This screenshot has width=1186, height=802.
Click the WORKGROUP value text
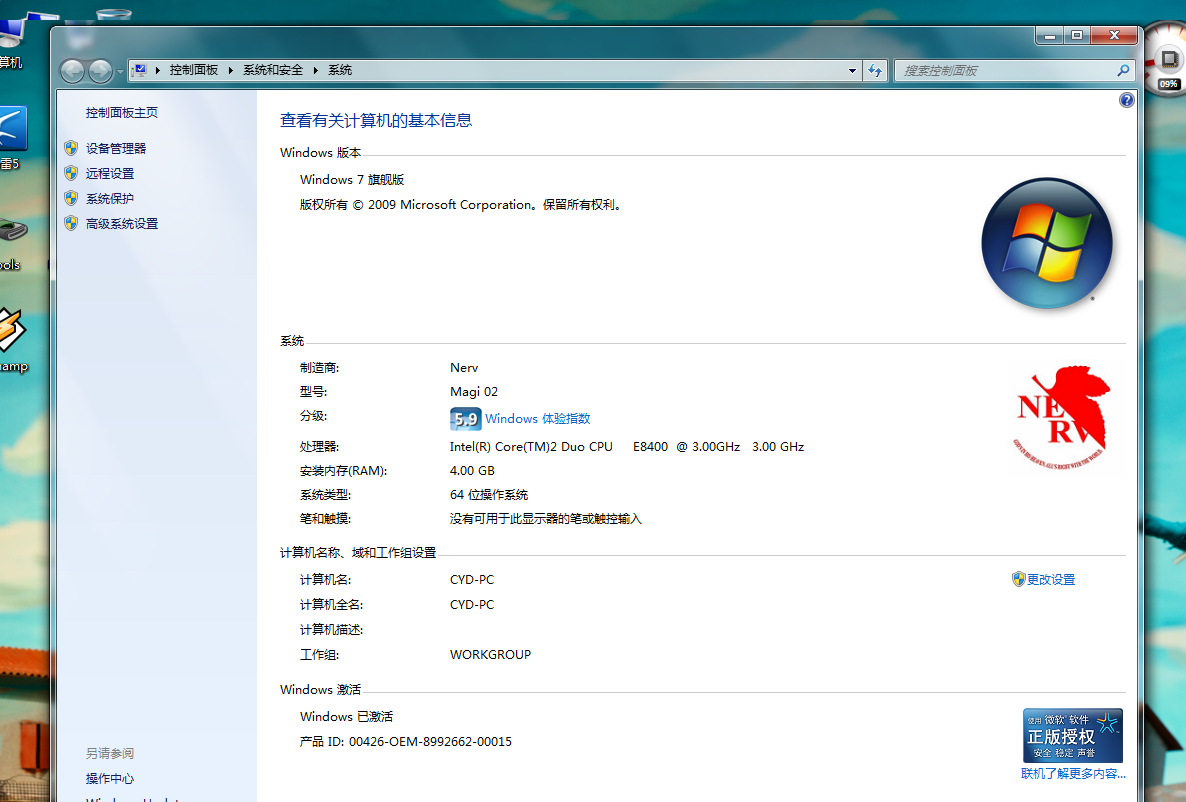click(490, 654)
